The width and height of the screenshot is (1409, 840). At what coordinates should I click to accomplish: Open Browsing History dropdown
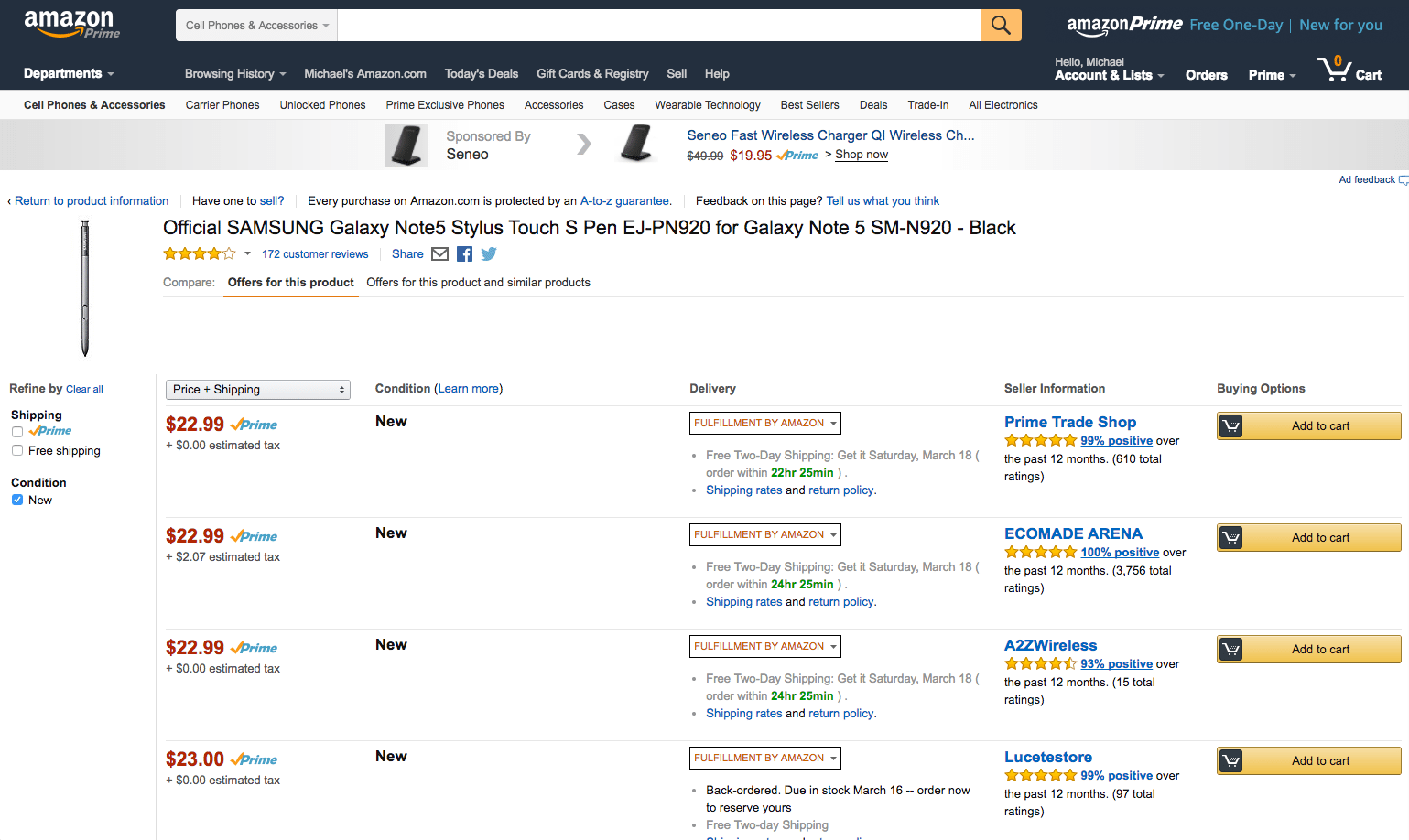[235, 73]
